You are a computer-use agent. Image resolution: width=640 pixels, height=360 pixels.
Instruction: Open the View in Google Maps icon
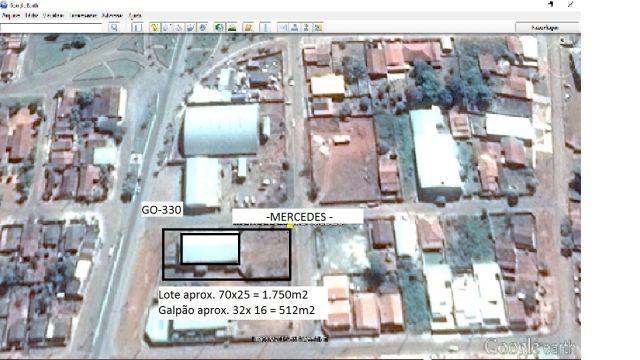[x=318, y=28]
